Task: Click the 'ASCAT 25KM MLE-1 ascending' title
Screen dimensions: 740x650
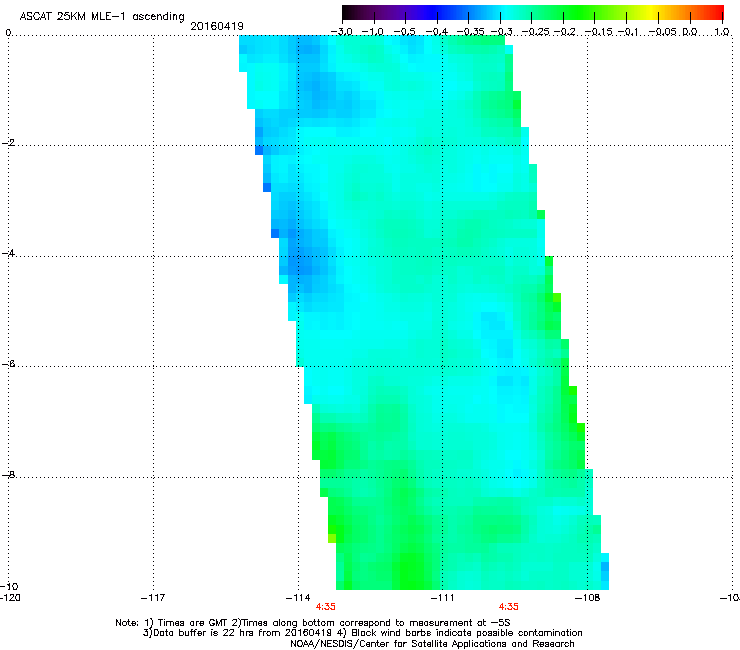Action: tap(102, 16)
